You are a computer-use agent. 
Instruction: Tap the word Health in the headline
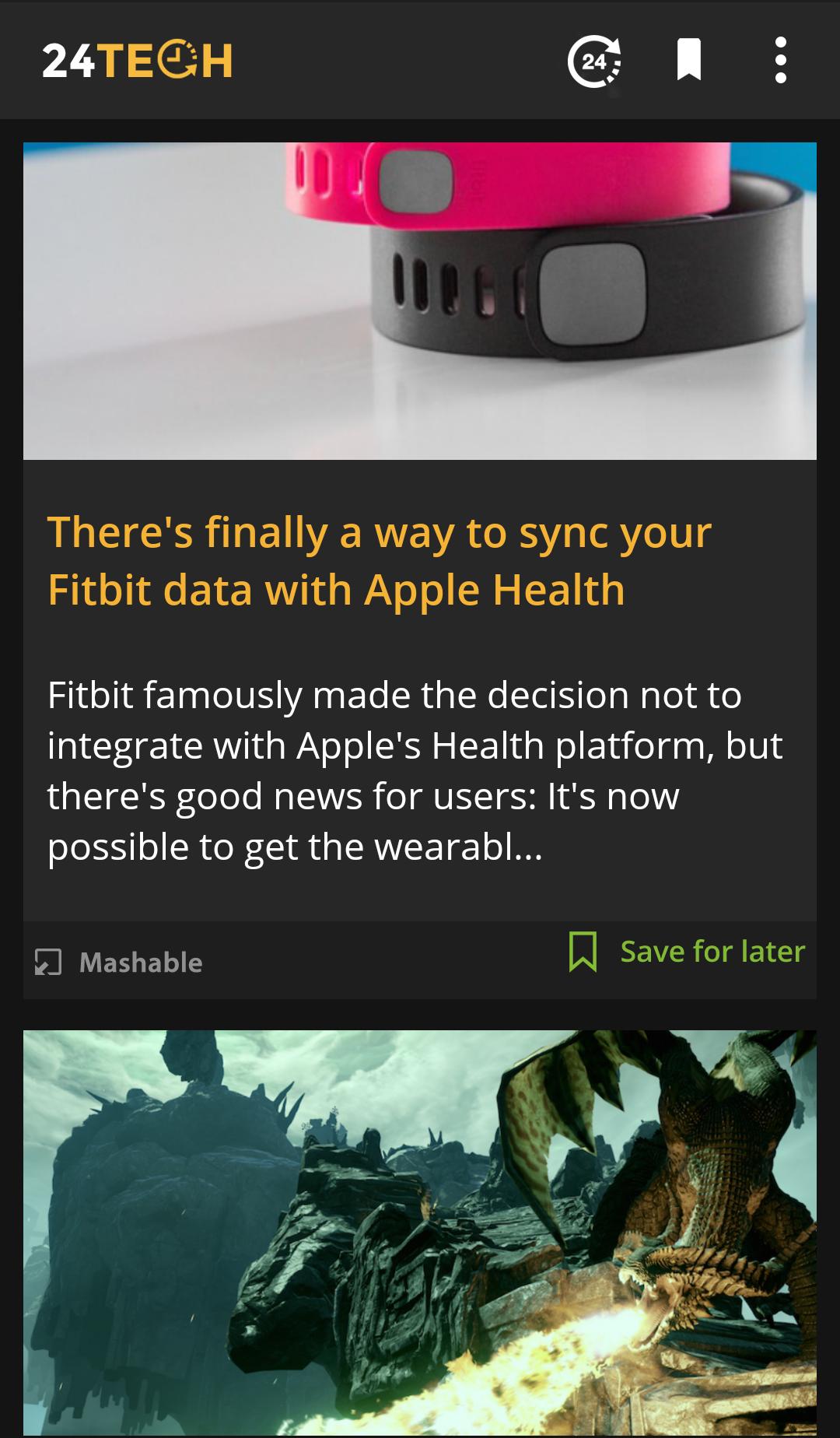click(x=558, y=590)
